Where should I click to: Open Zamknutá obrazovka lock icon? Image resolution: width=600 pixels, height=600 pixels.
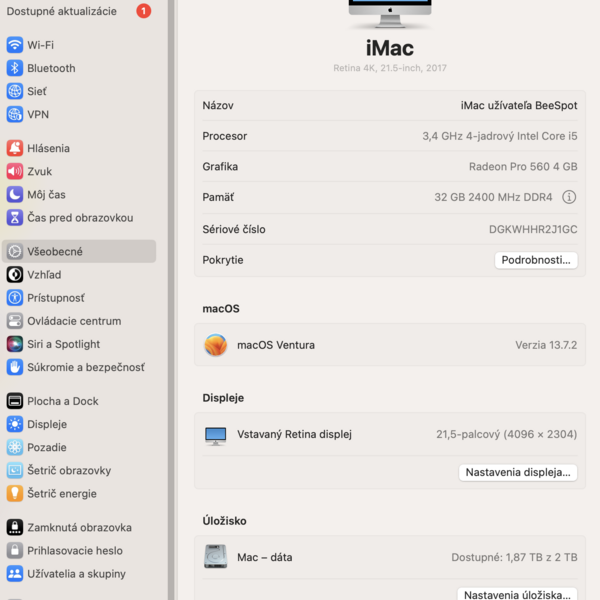click(x=15, y=527)
